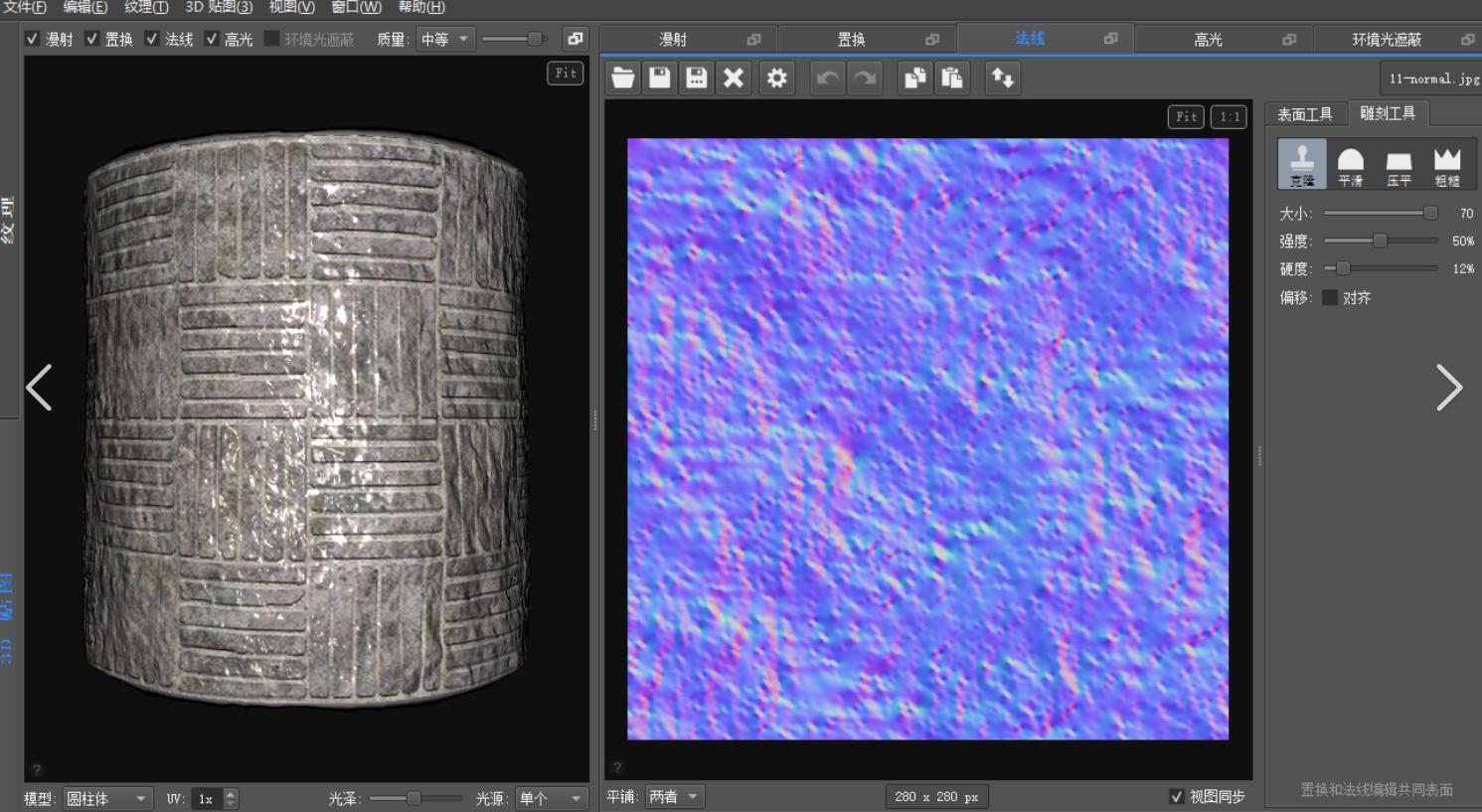Screen dimensions: 1482x812
Task: Select the 平滑 smooth sculpt tool
Action: coord(1350,164)
